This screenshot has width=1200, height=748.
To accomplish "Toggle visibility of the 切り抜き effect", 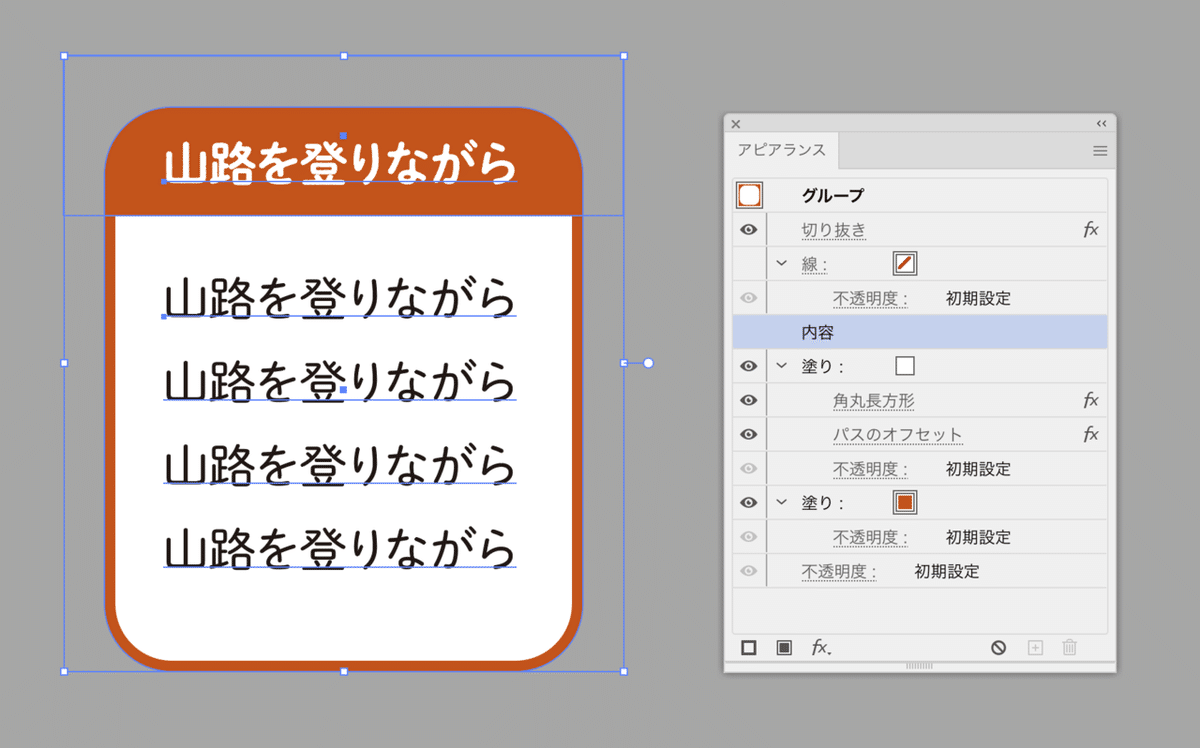I will 749,230.
